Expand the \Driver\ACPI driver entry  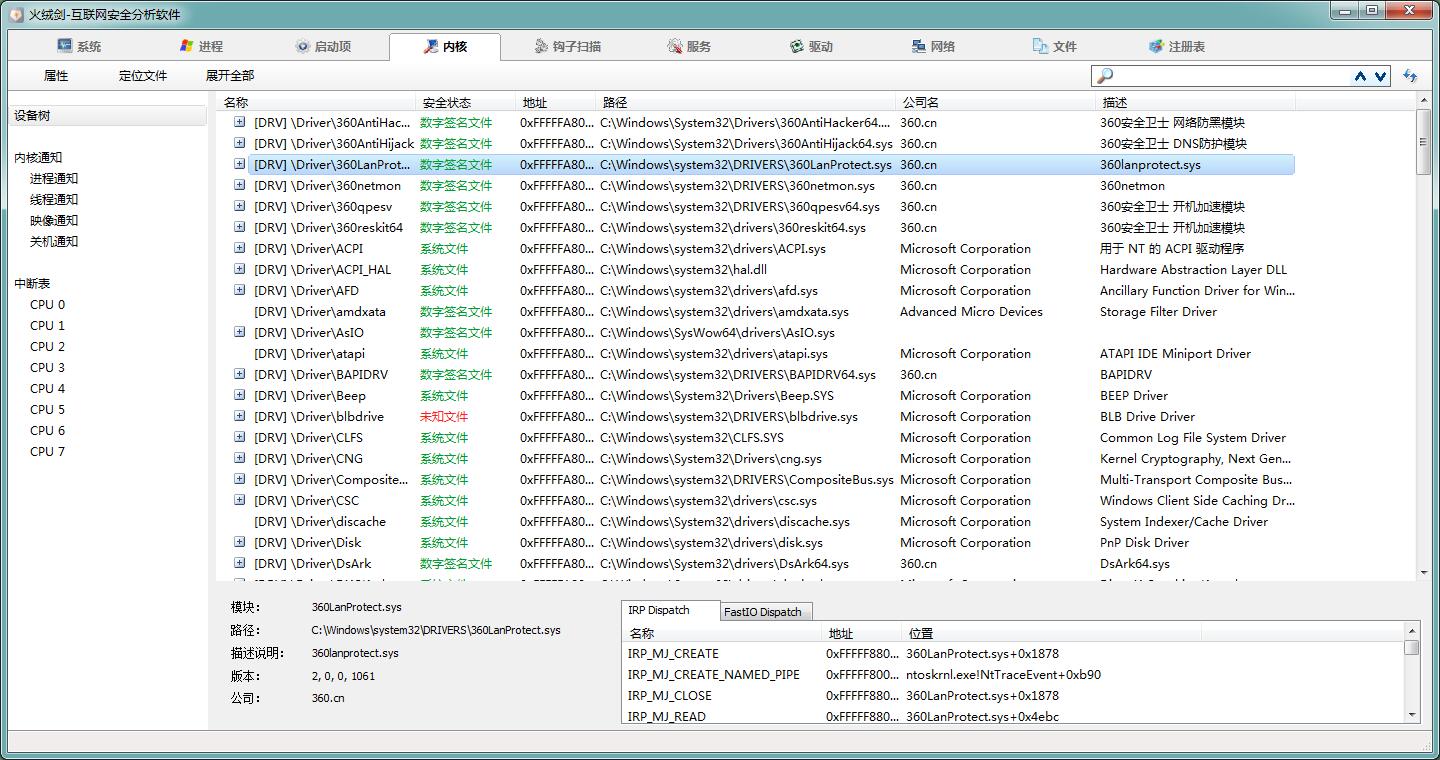point(240,248)
